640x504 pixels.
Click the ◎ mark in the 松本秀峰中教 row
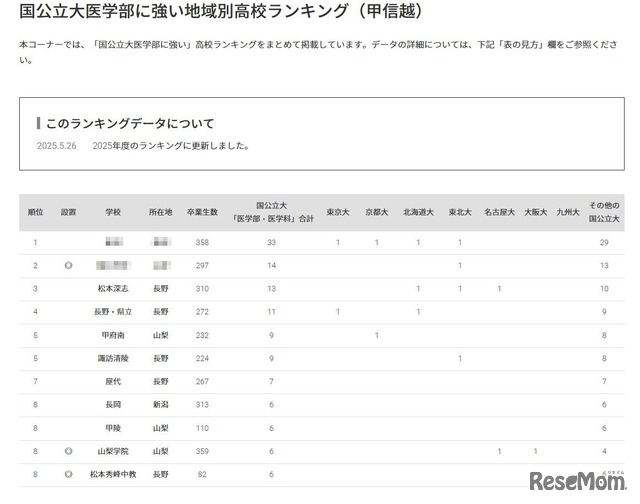[69, 474]
